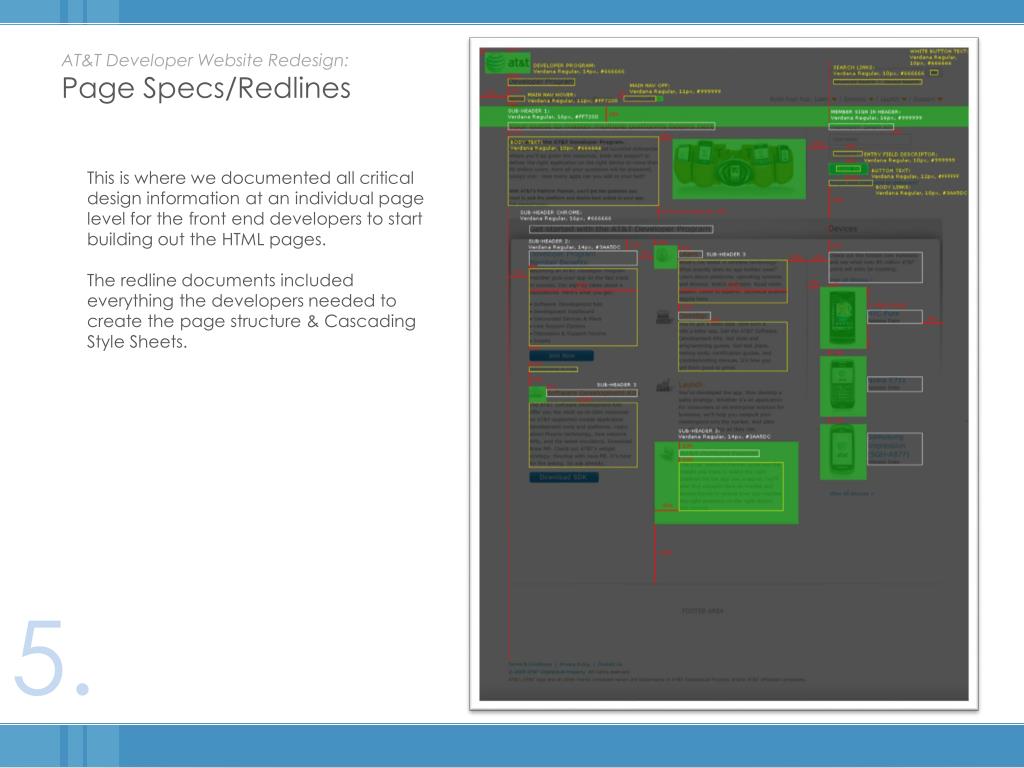Click the Join Now button in the mockup
1024x768 pixels.
coord(562,356)
